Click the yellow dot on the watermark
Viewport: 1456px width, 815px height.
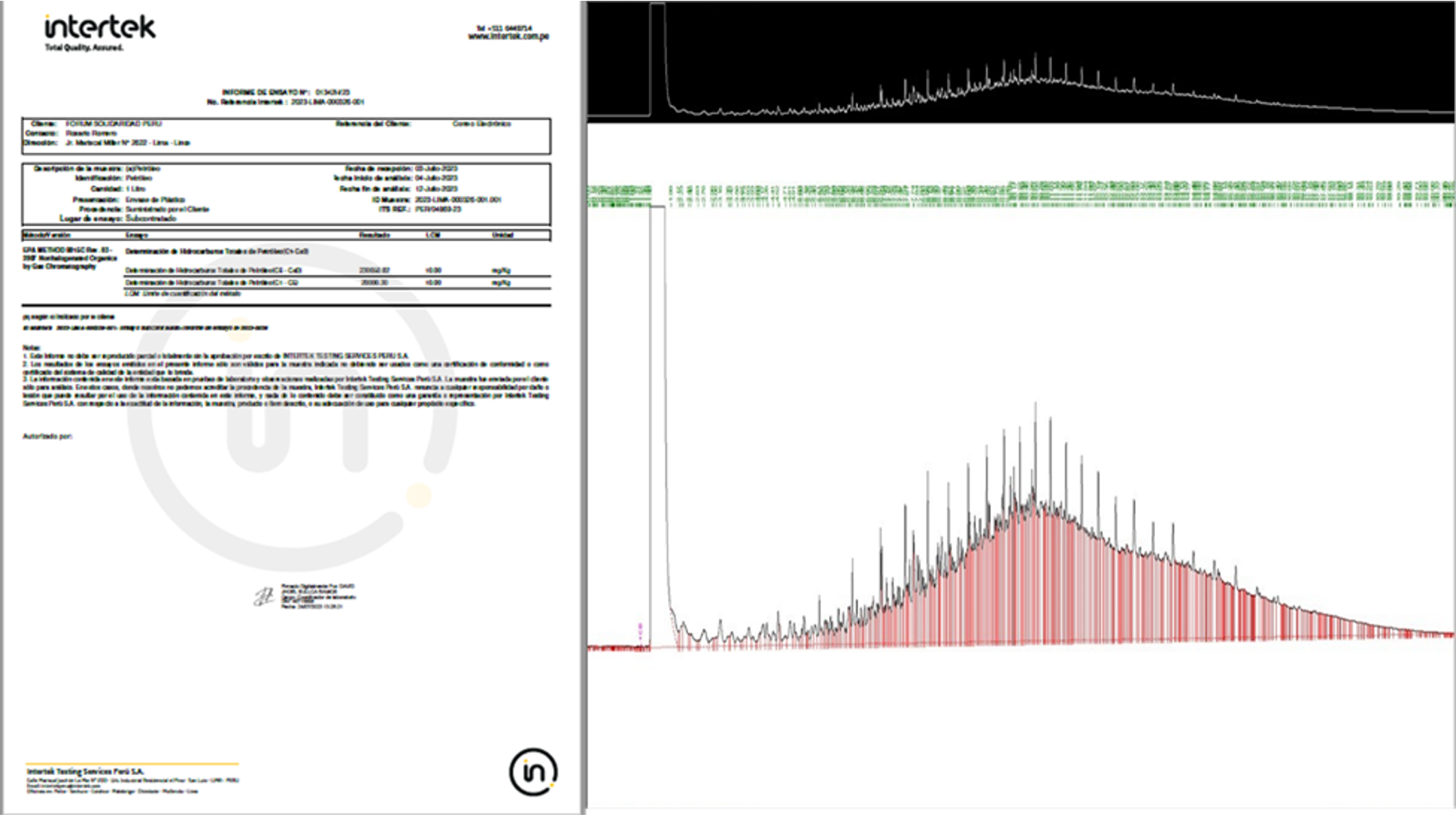(x=419, y=494)
